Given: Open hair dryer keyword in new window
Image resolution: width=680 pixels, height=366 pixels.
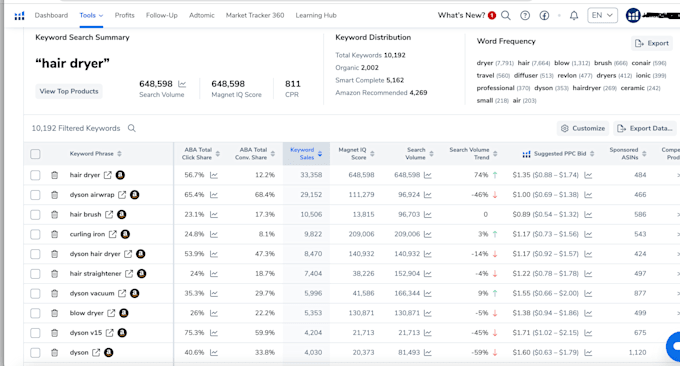Looking at the screenshot, I should point(108,175).
